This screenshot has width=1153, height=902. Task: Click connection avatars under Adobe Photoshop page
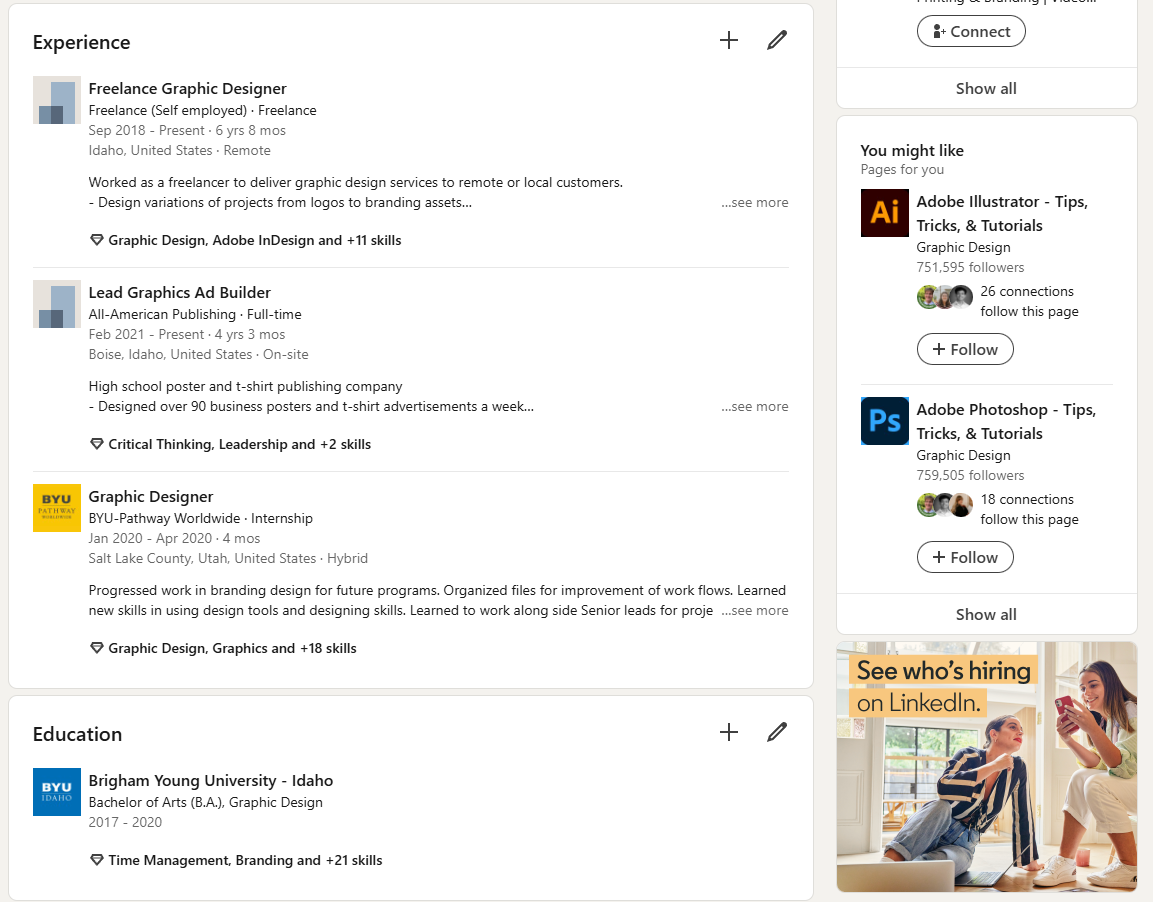[945, 505]
